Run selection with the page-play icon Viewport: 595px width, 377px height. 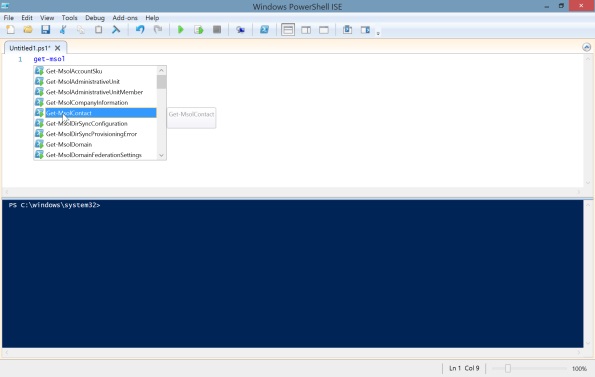coord(198,30)
